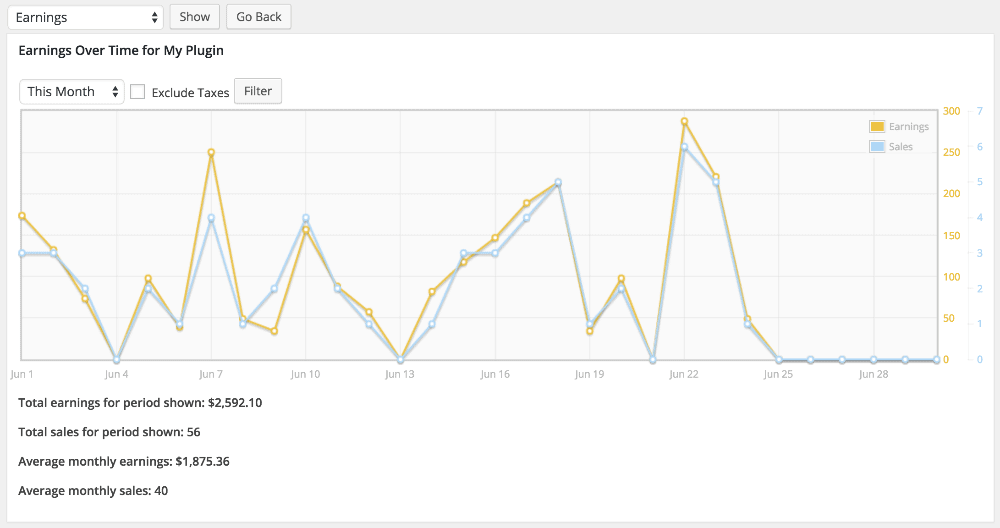Click the Sales data point on Jun 7

click(211, 218)
